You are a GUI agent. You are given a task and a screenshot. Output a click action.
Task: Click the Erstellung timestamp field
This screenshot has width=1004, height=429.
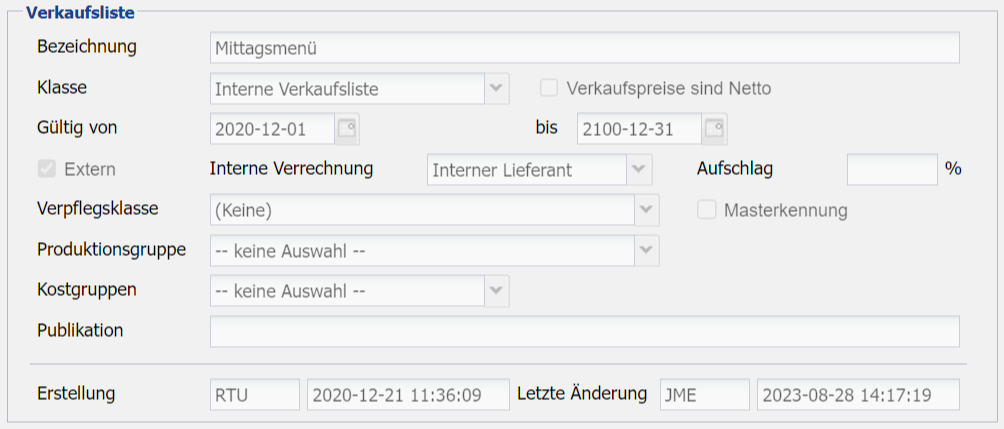(408, 395)
